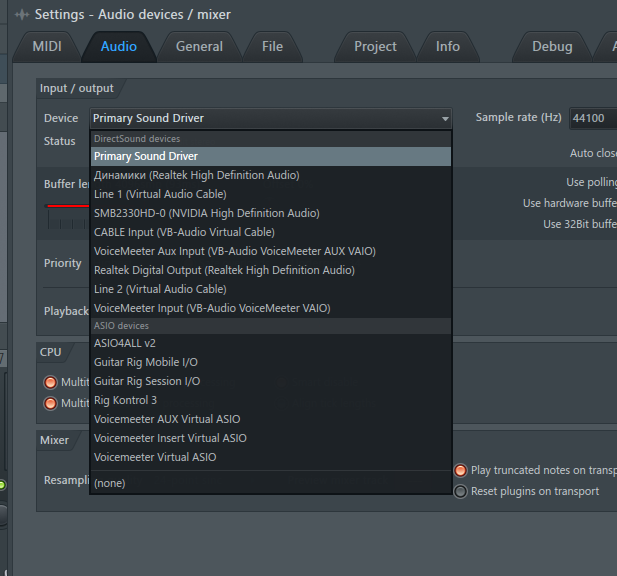617x576 pixels.
Task: Choose CABLE Input (VB-Audio Virtual Cable)
Action: 184,232
